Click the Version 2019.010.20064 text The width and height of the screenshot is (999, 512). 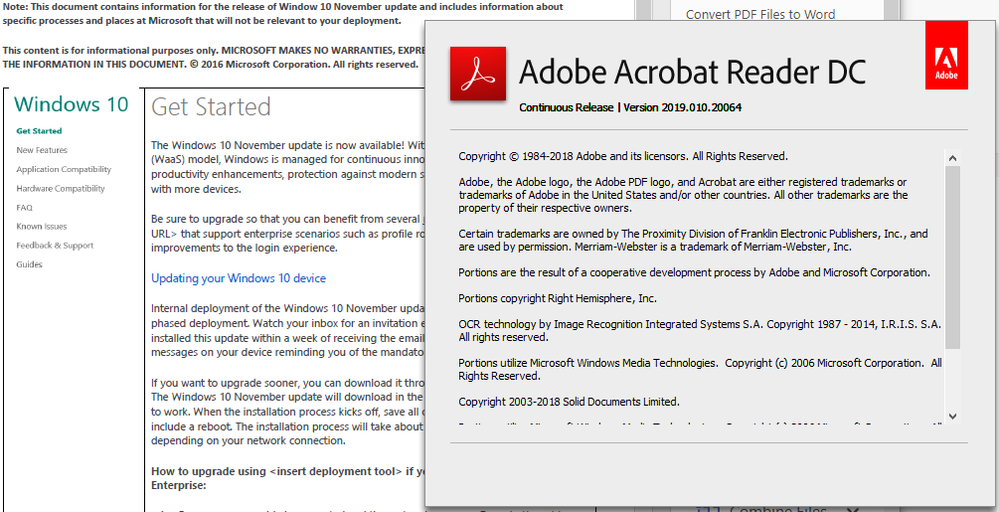click(x=682, y=108)
